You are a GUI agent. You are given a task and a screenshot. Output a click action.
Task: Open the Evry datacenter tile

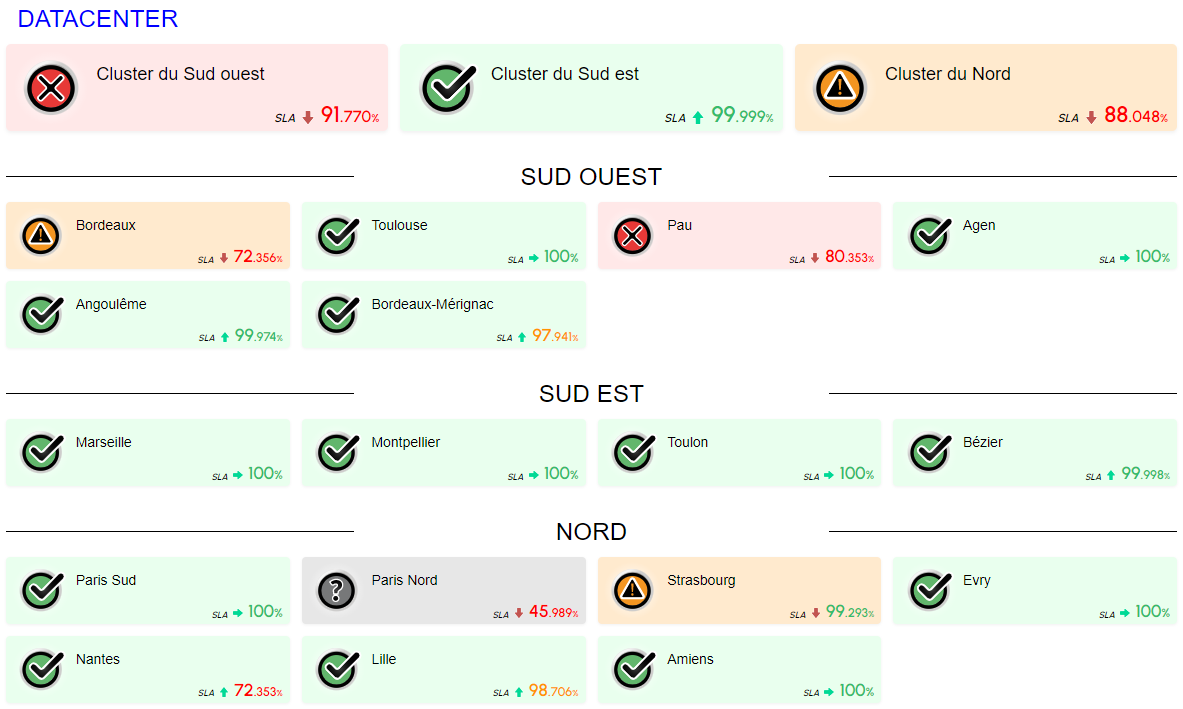tap(1034, 591)
